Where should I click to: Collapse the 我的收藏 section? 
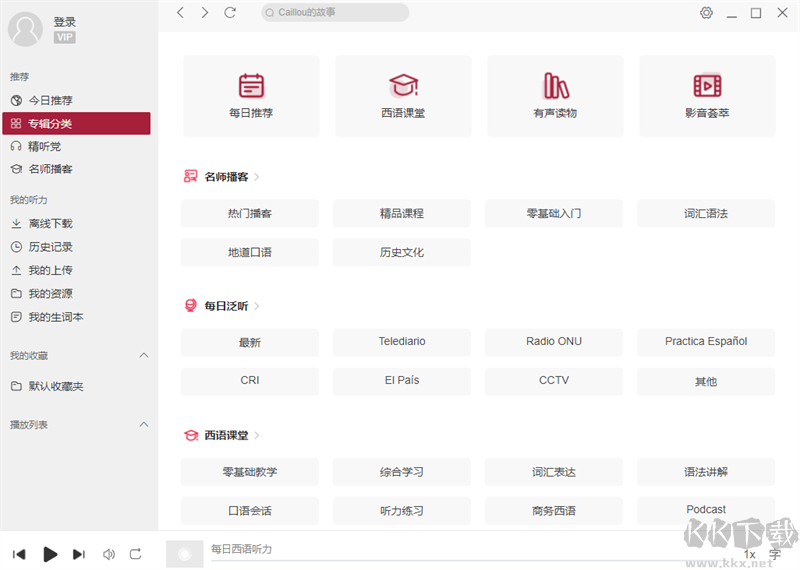click(143, 355)
